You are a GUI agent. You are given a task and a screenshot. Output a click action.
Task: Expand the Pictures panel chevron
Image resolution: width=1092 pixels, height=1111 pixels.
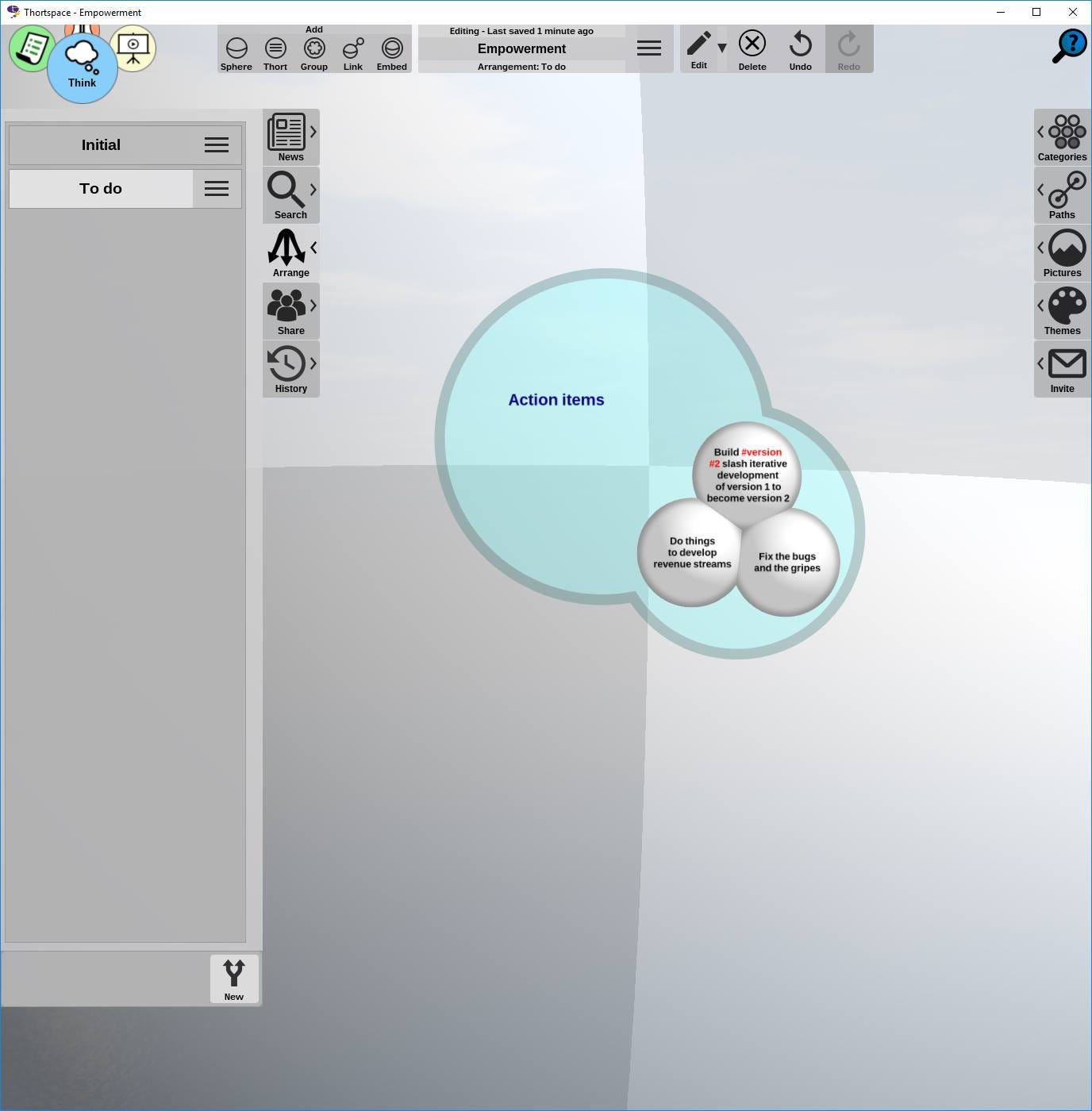1040,248
